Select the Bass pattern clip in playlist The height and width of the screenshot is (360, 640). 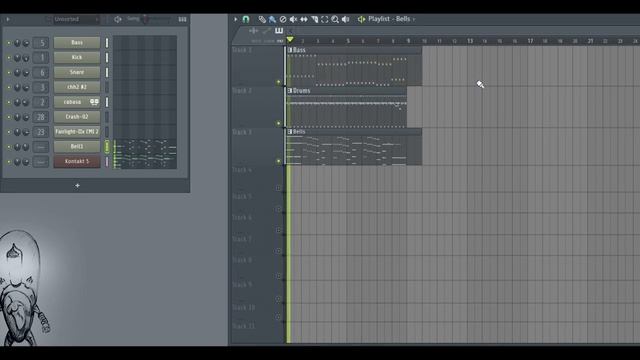(354, 66)
